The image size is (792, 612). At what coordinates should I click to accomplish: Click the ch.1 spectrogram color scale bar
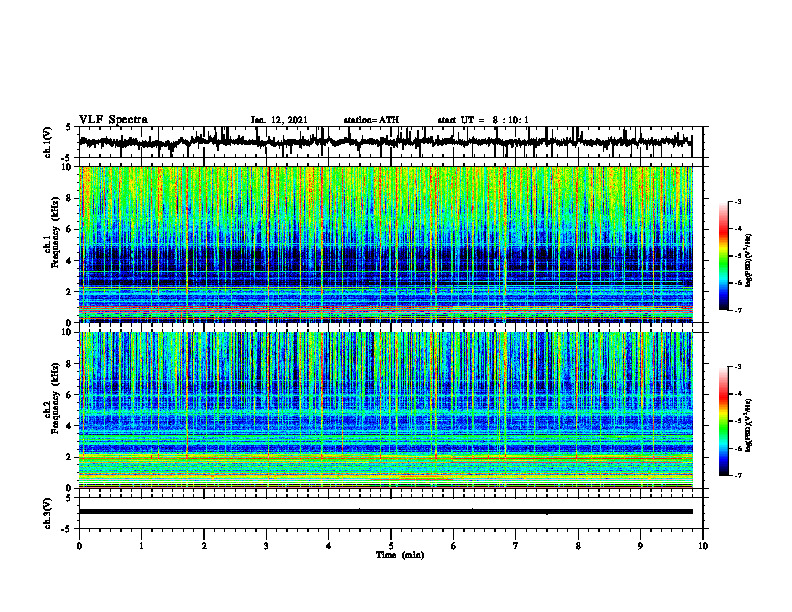(x=724, y=256)
